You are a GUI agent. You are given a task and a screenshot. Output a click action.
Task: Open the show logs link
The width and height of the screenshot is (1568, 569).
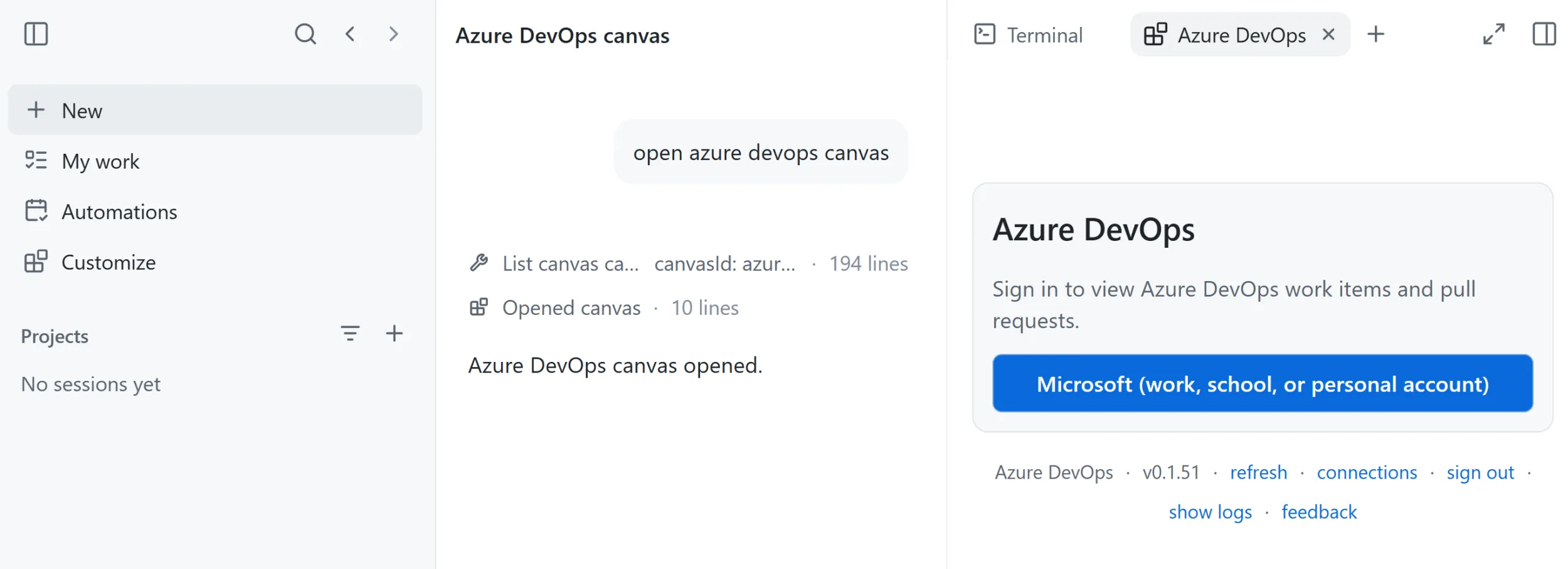click(1210, 512)
